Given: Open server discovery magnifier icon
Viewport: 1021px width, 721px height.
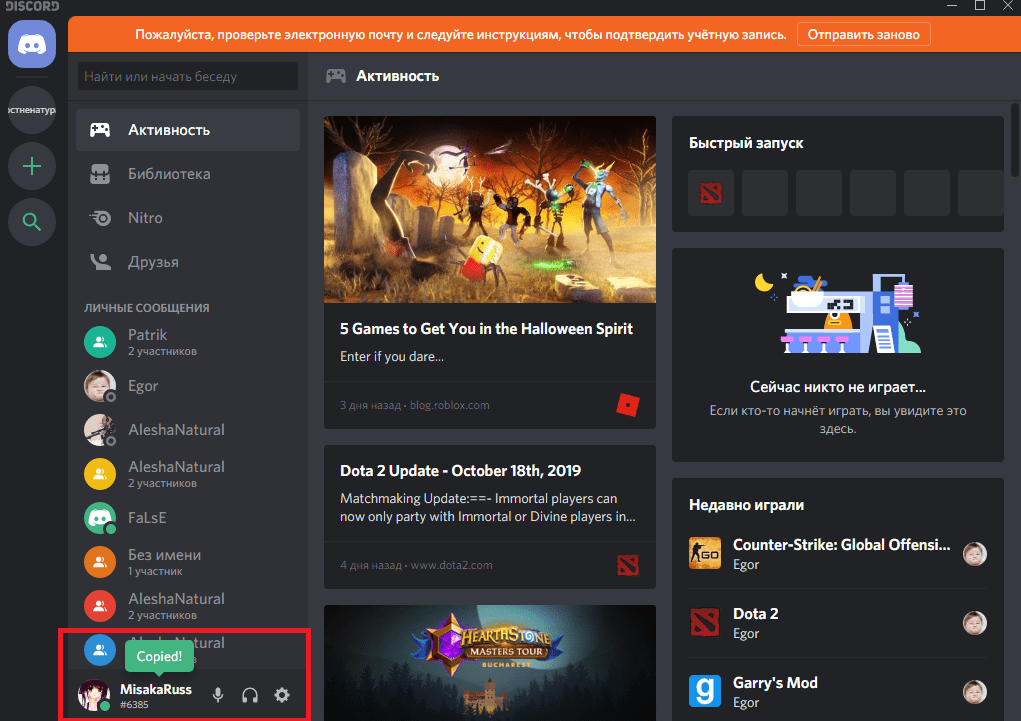Looking at the screenshot, I should (32, 222).
